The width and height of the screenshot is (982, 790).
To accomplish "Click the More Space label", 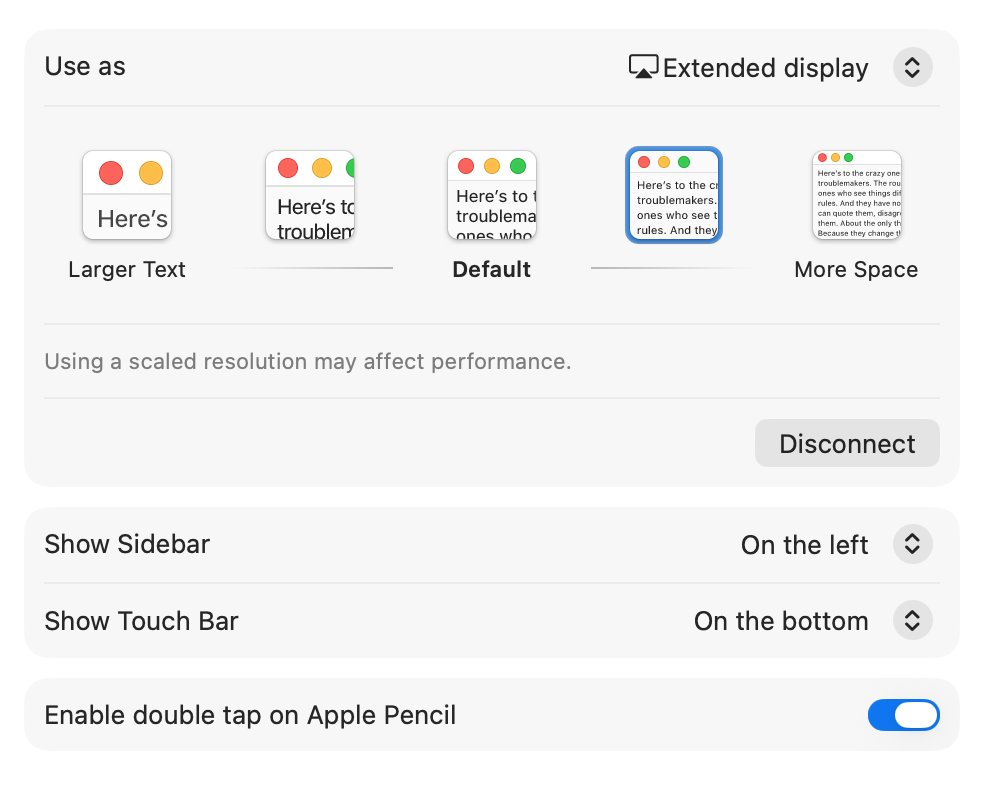I will [856, 269].
